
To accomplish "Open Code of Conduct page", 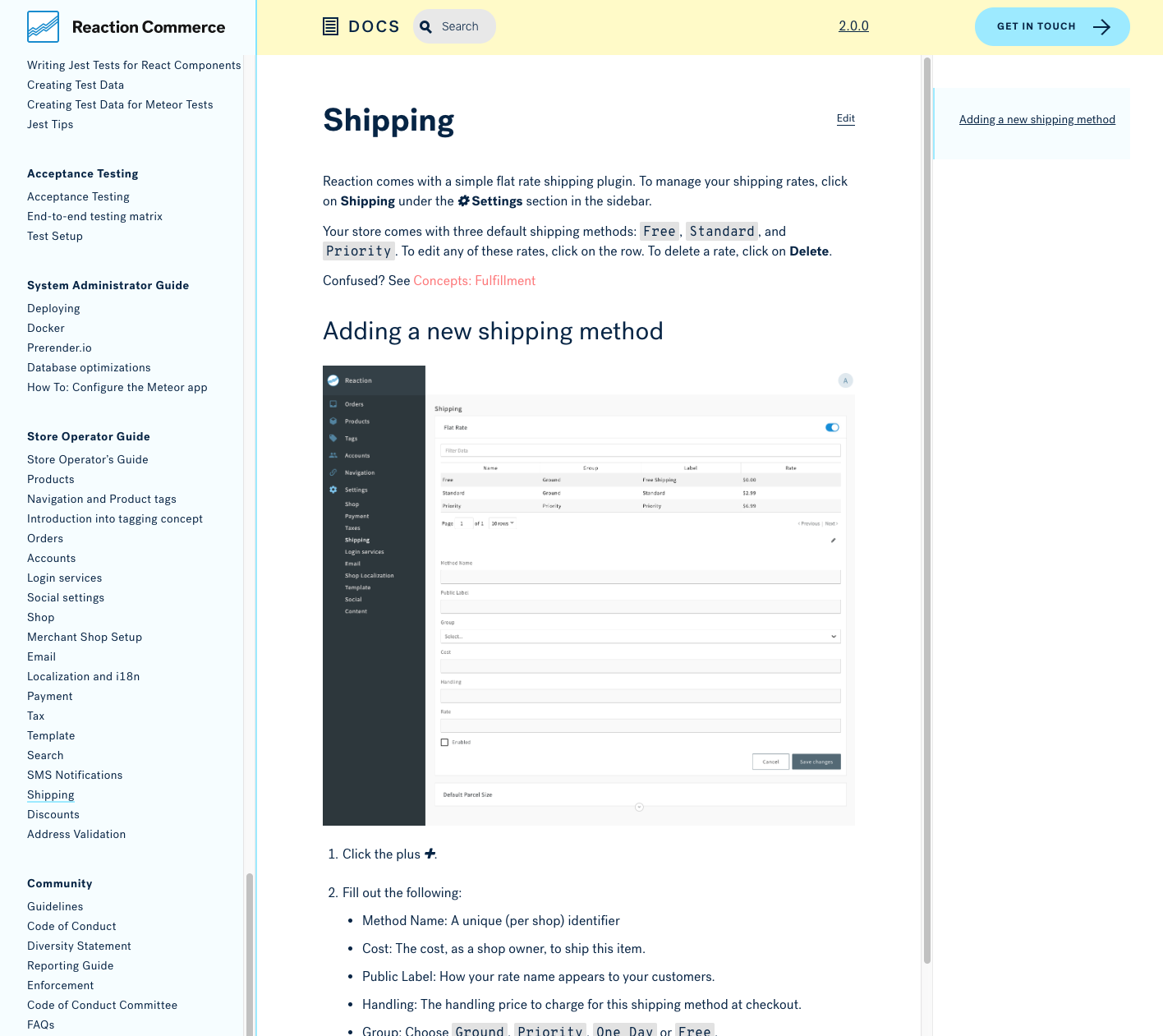I will click(x=71, y=927).
